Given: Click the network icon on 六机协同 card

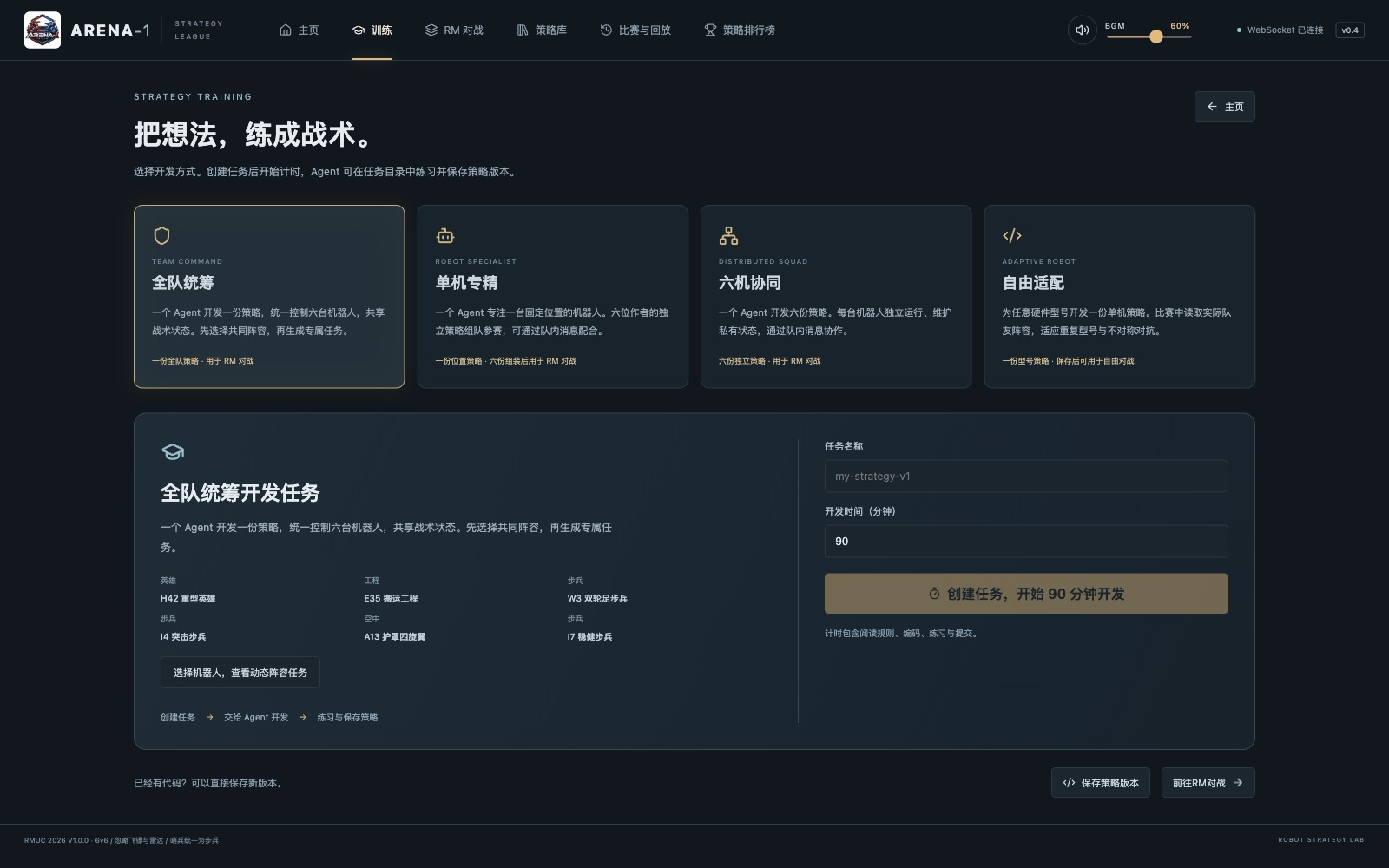Looking at the screenshot, I should click(x=728, y=235).
